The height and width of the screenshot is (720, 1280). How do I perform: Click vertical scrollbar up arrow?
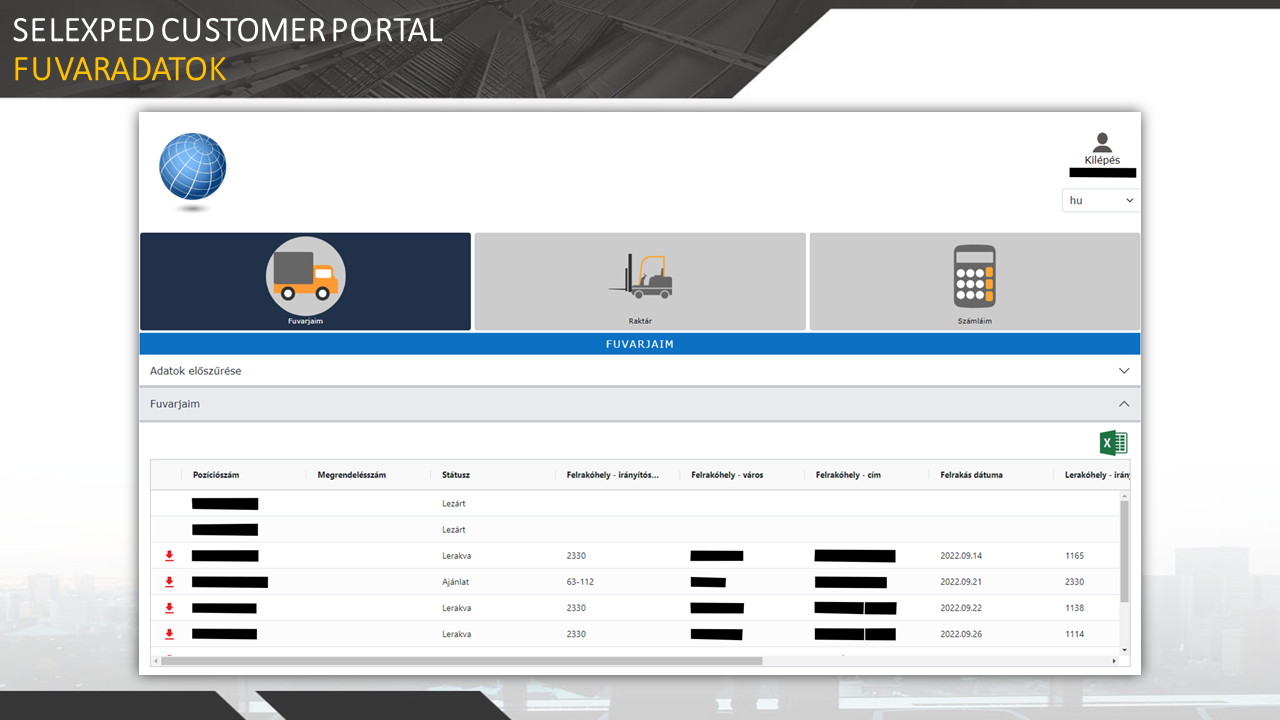[x=1124, y=495]
